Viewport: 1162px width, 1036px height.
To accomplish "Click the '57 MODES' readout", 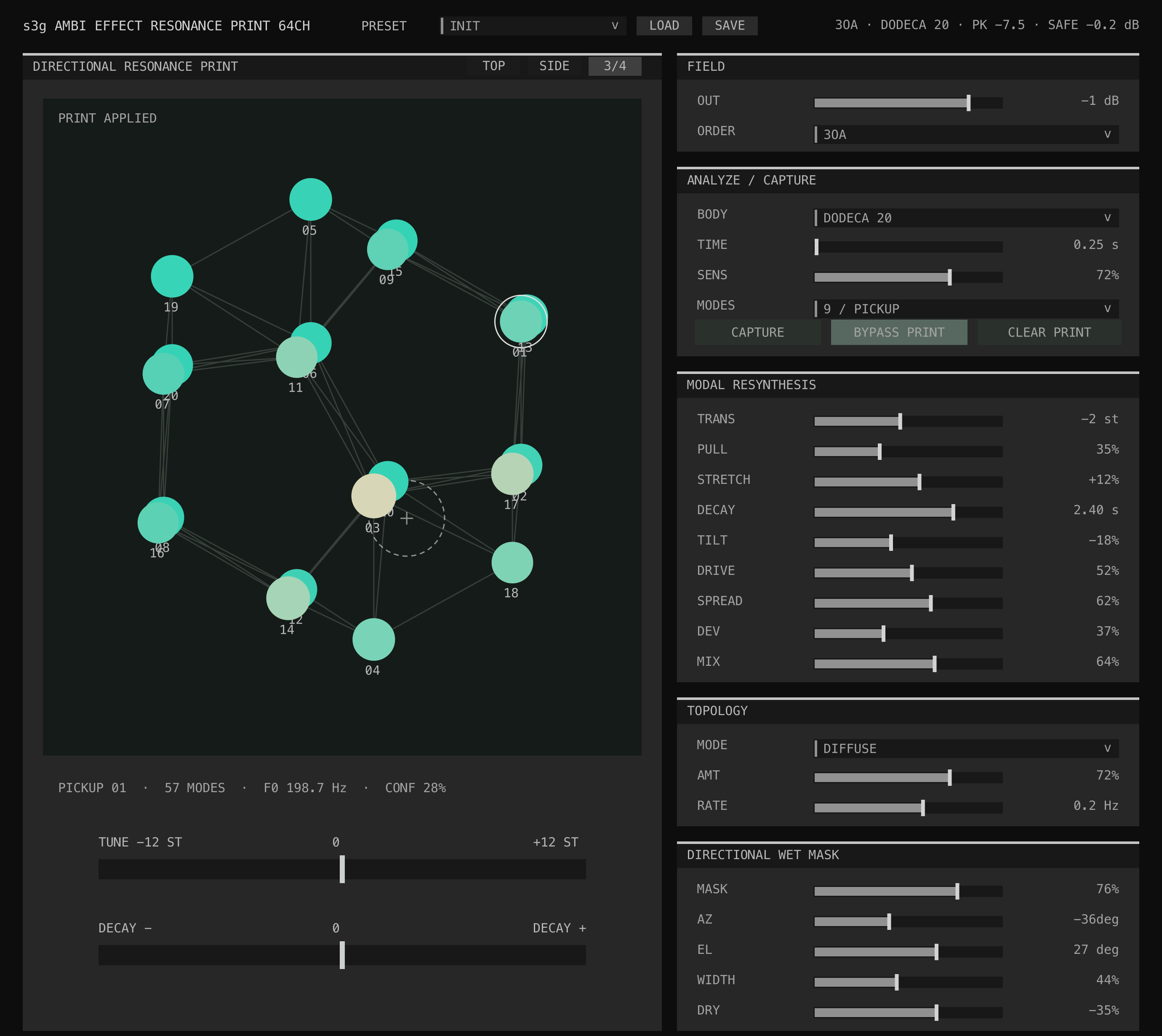I will [195, 788].
